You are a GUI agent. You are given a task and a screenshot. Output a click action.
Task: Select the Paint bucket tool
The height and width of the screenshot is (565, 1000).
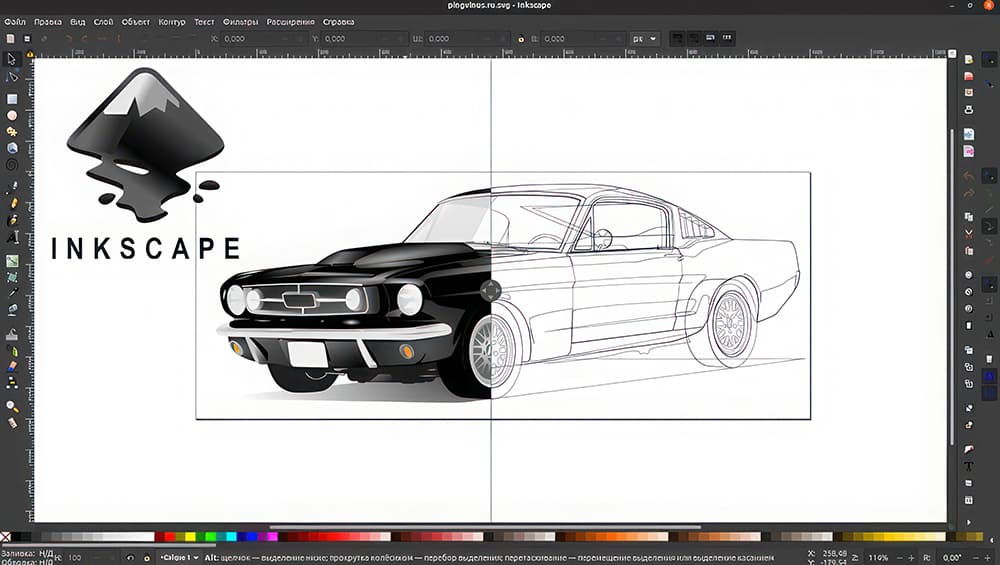12,309
